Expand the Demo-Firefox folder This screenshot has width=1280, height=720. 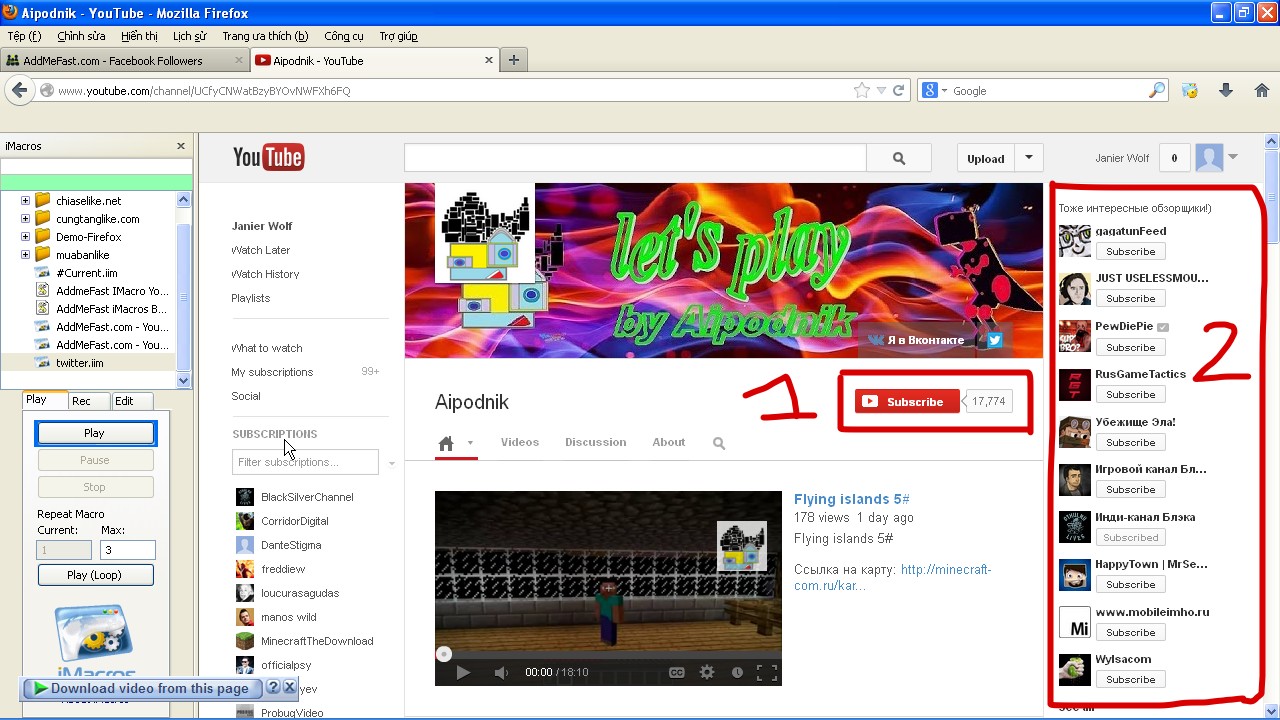[x=25, y=237]
